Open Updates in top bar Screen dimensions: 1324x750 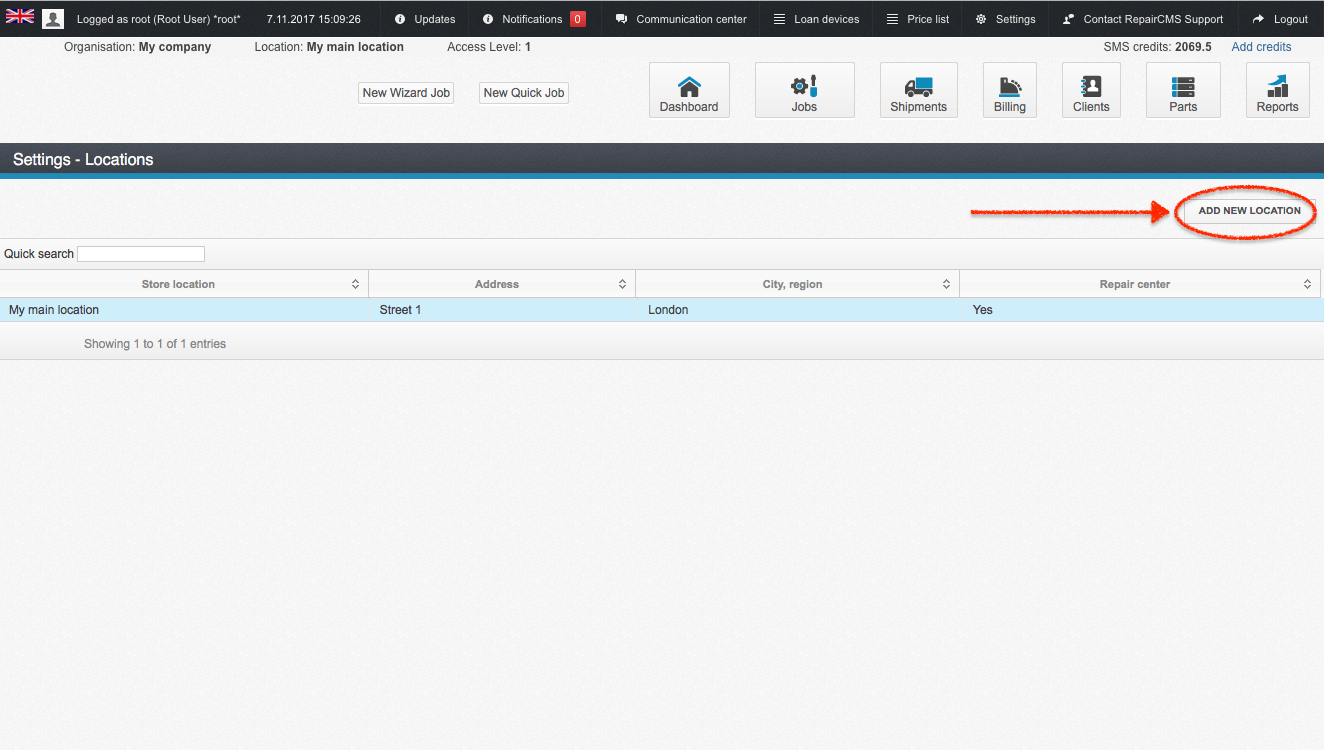[x=425, y=19]
